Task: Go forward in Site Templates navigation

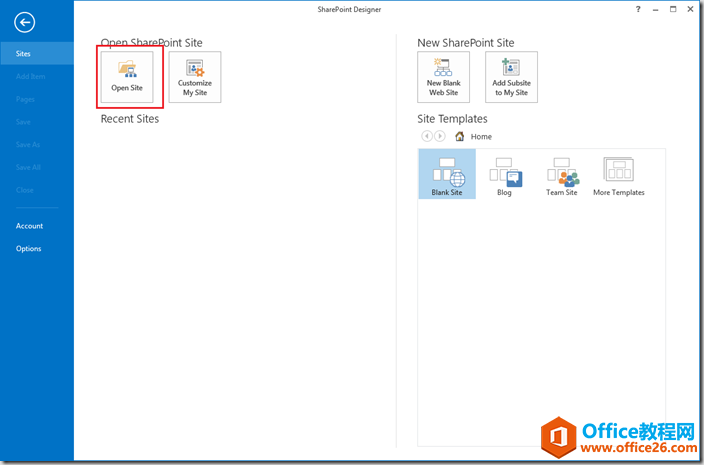Action: pyautogui.click(x=440, y=136)
